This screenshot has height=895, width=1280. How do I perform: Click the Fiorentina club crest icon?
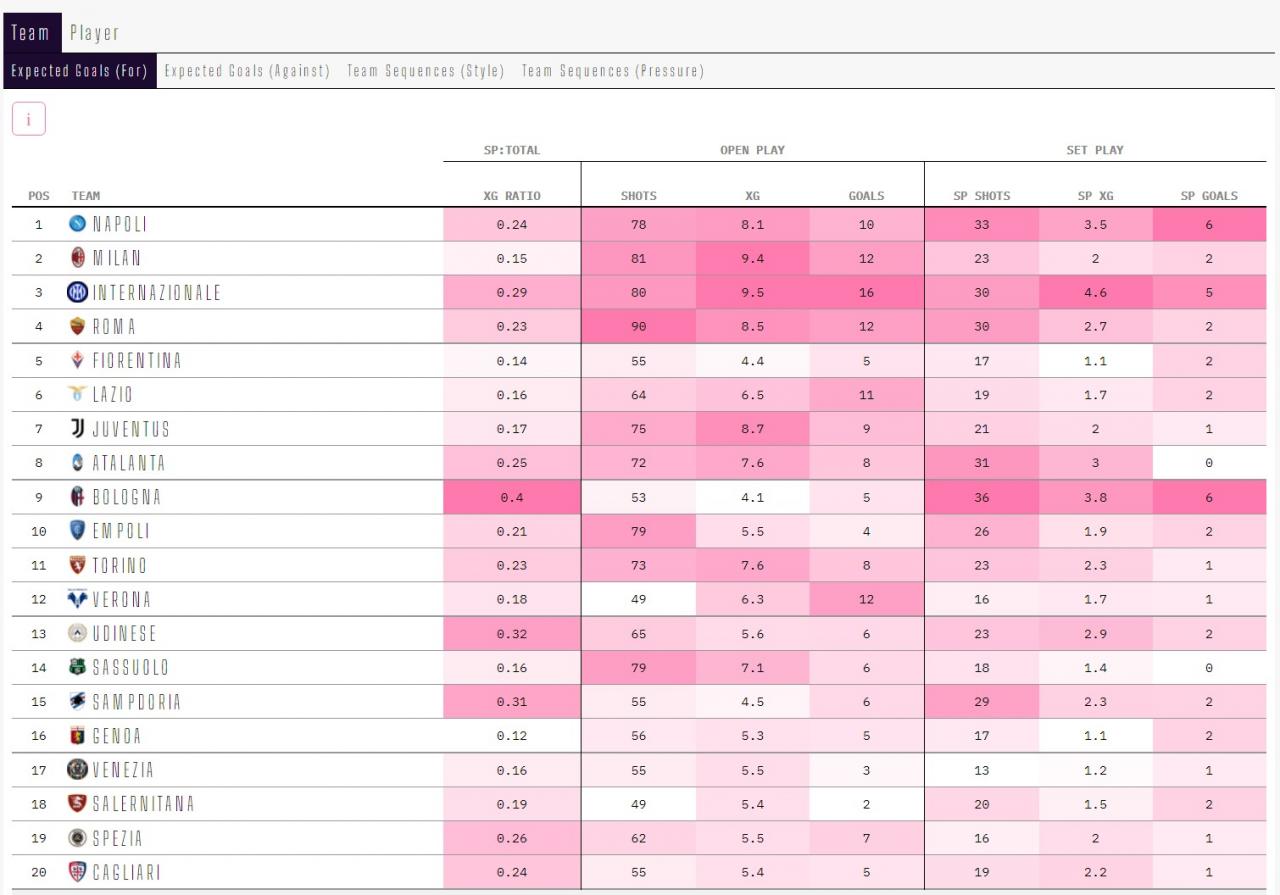[77, 360]
